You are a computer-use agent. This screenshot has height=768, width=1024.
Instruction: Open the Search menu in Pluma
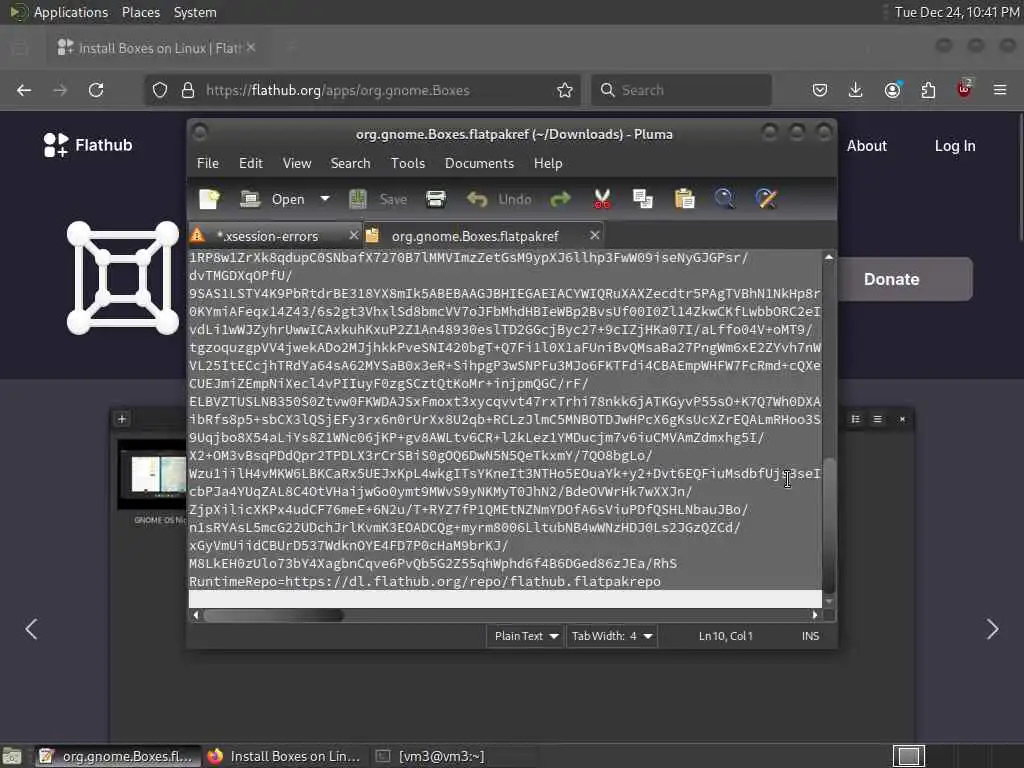tap(350, 163)
